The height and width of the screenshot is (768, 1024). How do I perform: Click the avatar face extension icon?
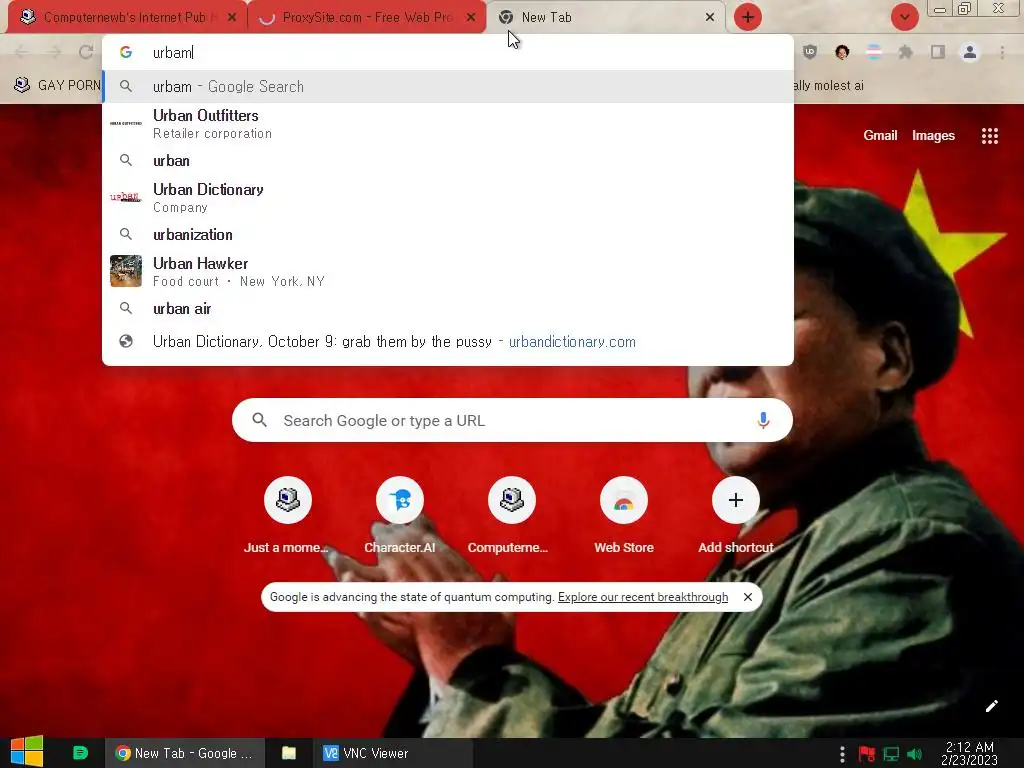point(842,52)
